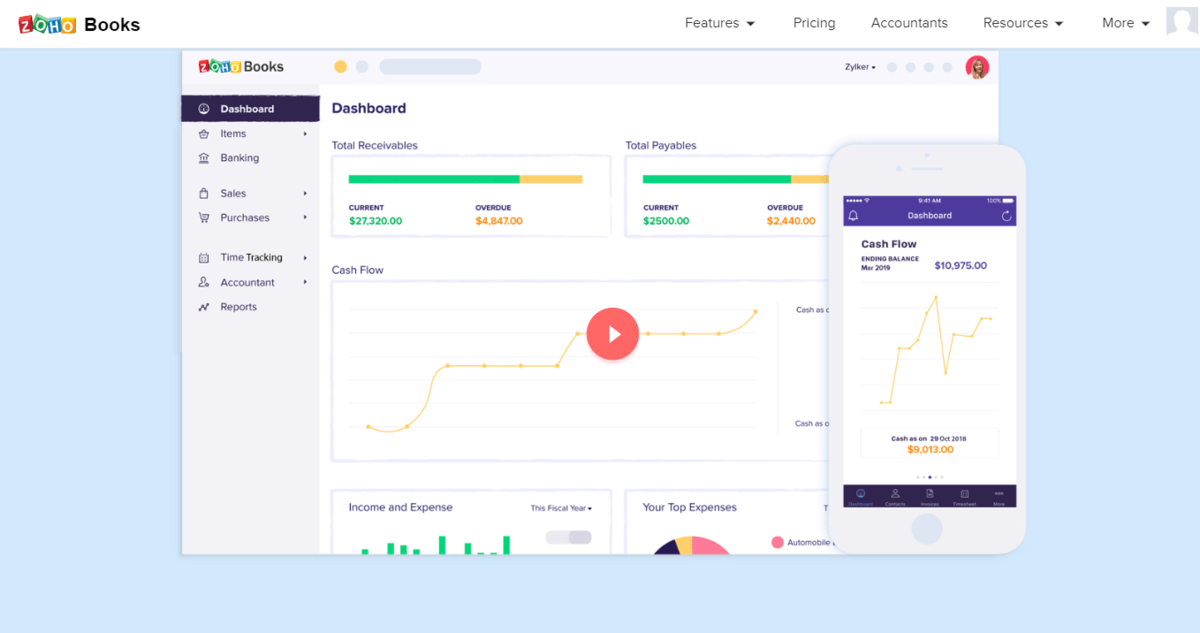
Task: Click the yellow dot in dashboard top bar
Action: tap(340, 67)
